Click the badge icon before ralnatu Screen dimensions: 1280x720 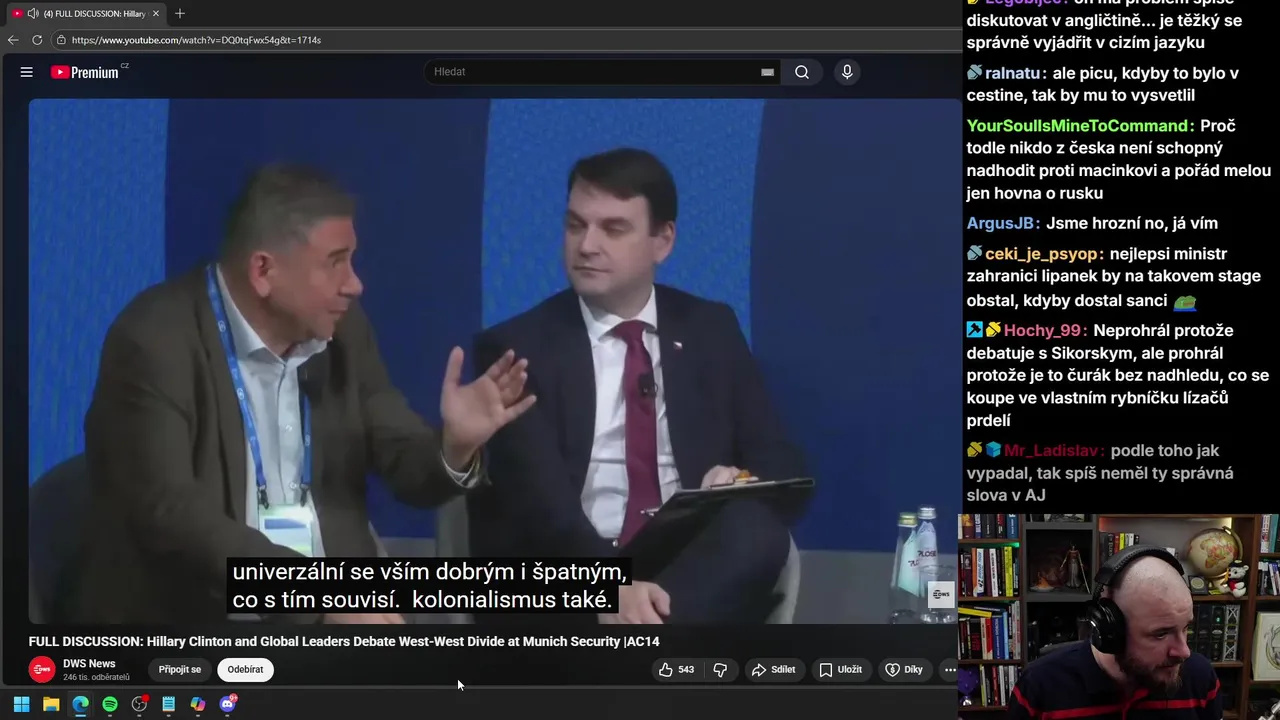click(x=974, y=73)
